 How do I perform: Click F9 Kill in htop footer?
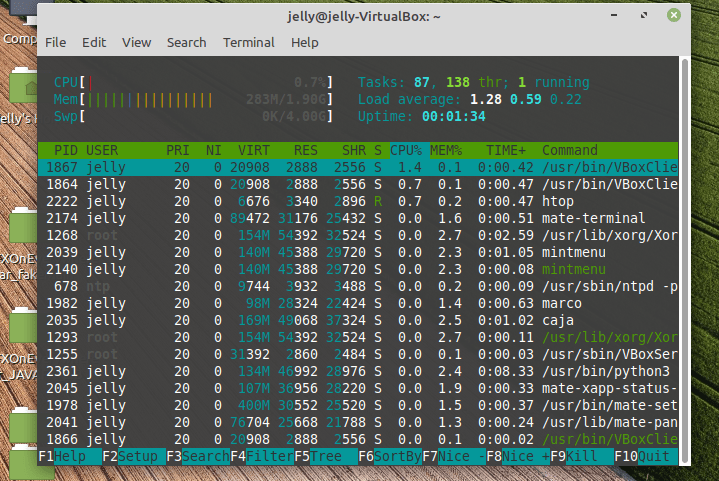[x=582, y=456]
